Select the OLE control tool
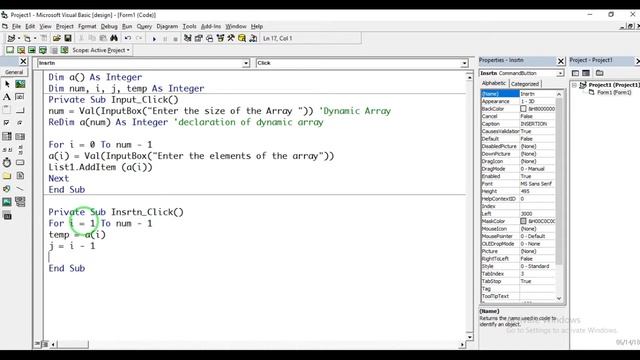 [7, 215]
